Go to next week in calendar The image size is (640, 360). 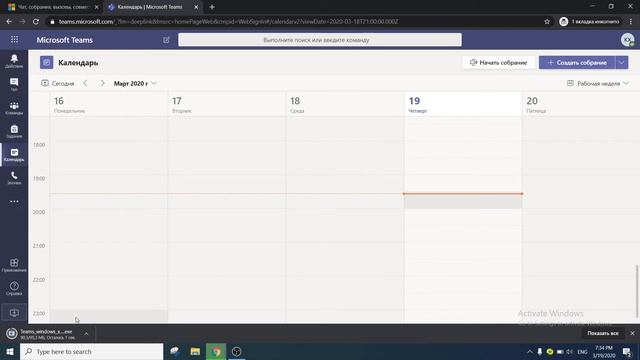coord(102,83)
